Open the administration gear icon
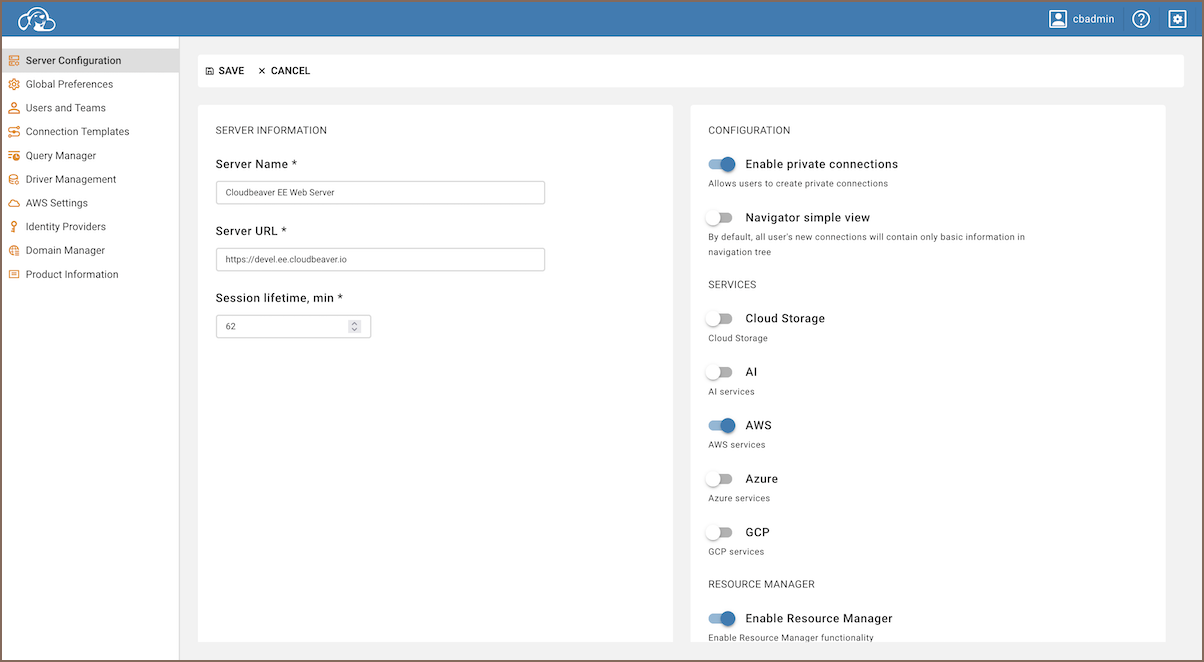Image resolution: width=1204 pixels, height=662 pixels. (x=1177, y=19)
